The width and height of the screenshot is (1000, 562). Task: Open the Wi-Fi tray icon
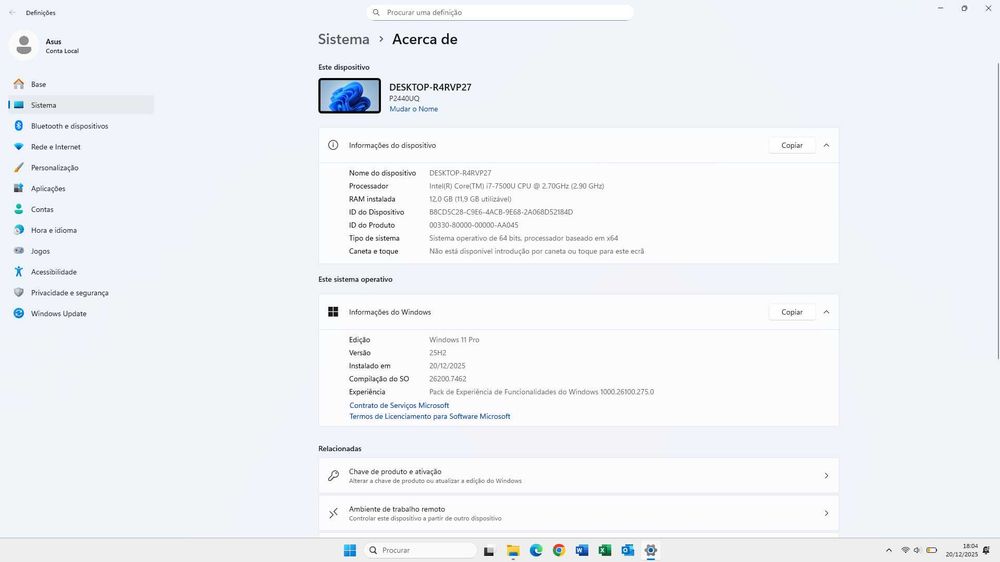[x=905, y=550]
